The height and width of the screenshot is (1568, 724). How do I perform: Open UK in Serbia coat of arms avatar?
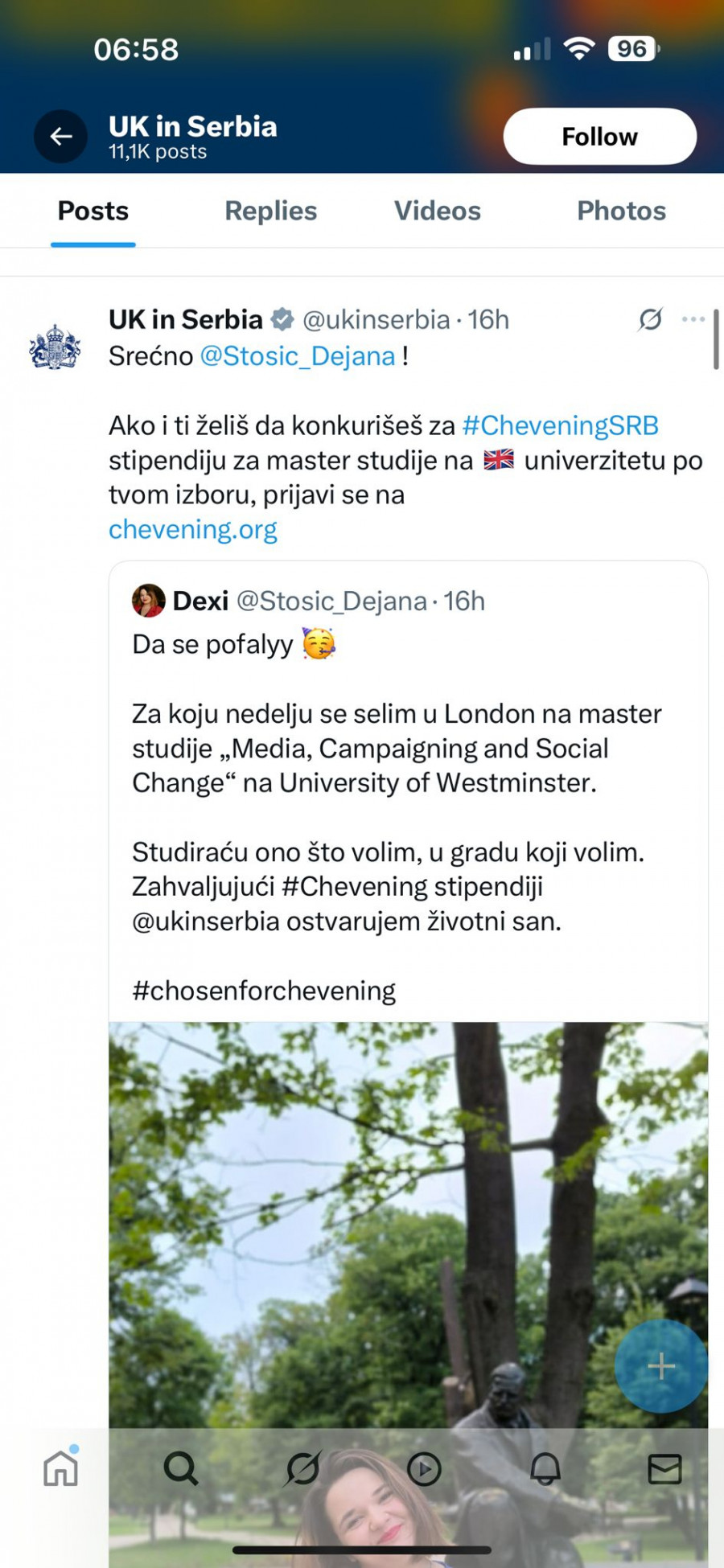[x=55, y=347]
